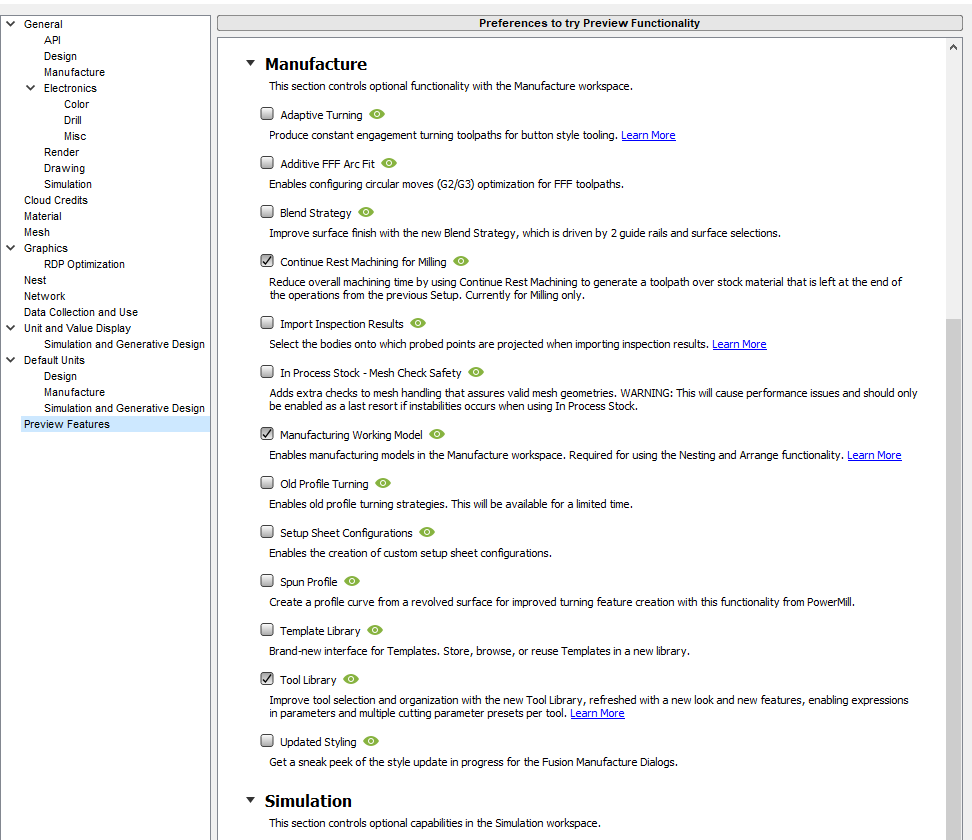Select Manufacture under Default Units
This screenshot has height=840, width=972.
[74, 392]
